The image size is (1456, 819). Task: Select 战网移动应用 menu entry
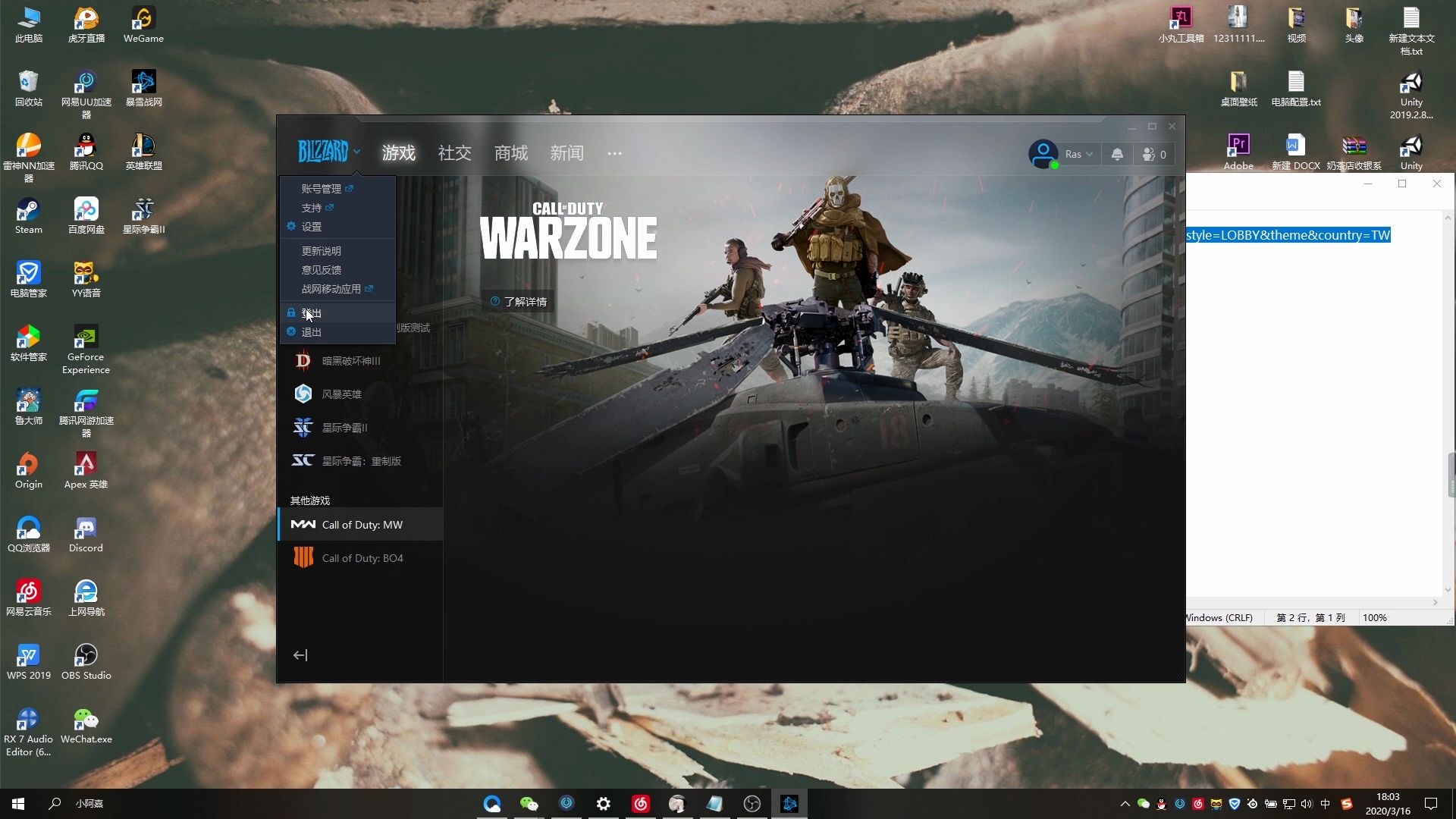tap(337, 289)
